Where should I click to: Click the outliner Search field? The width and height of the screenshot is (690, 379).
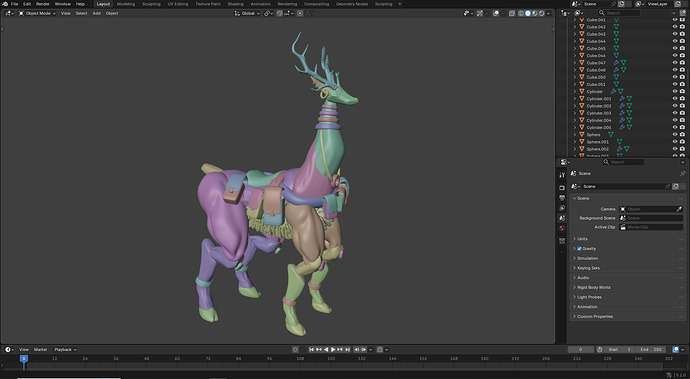click(x=619, y=13)
